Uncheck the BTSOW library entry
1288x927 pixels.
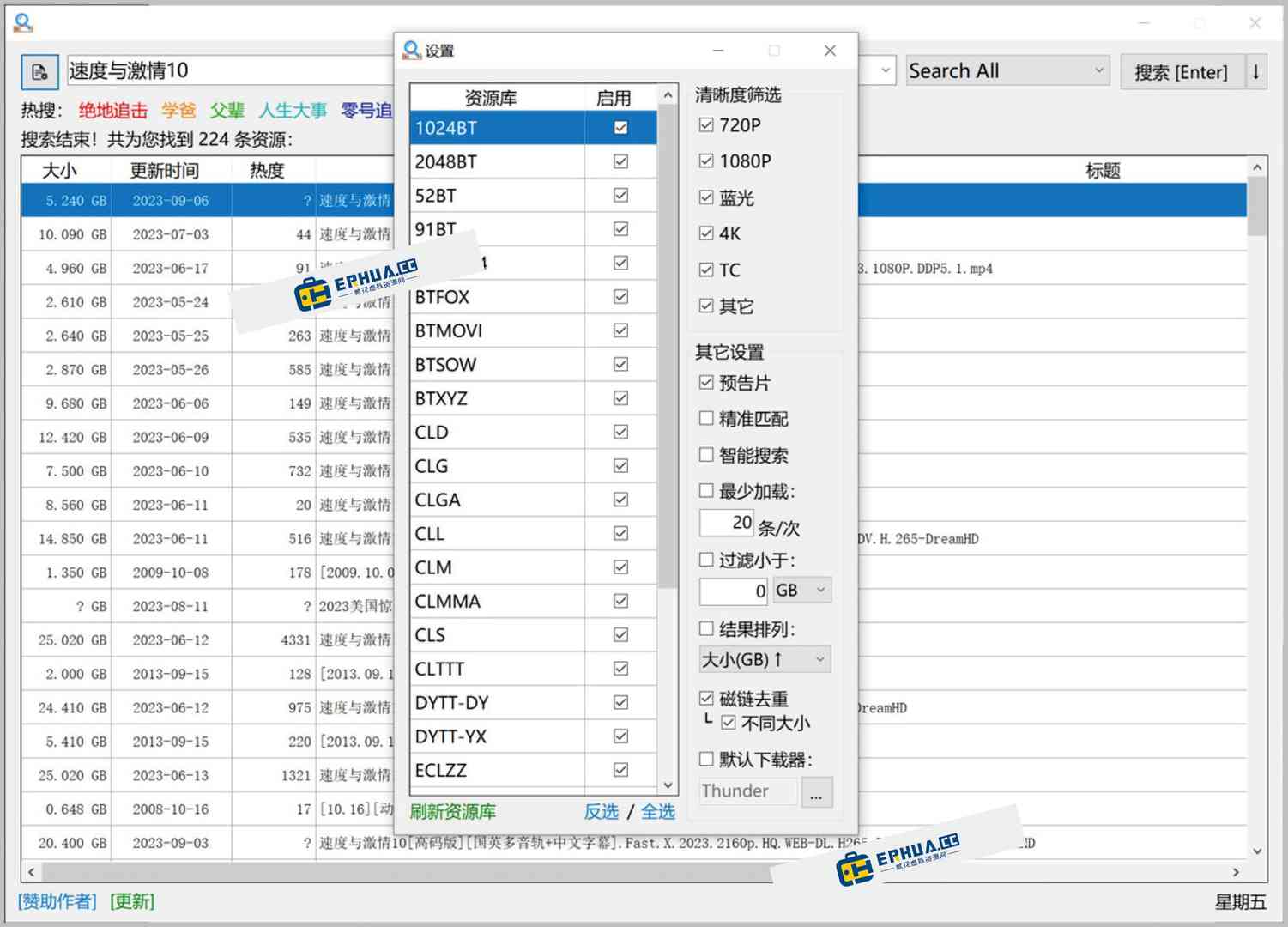[620, 364]
